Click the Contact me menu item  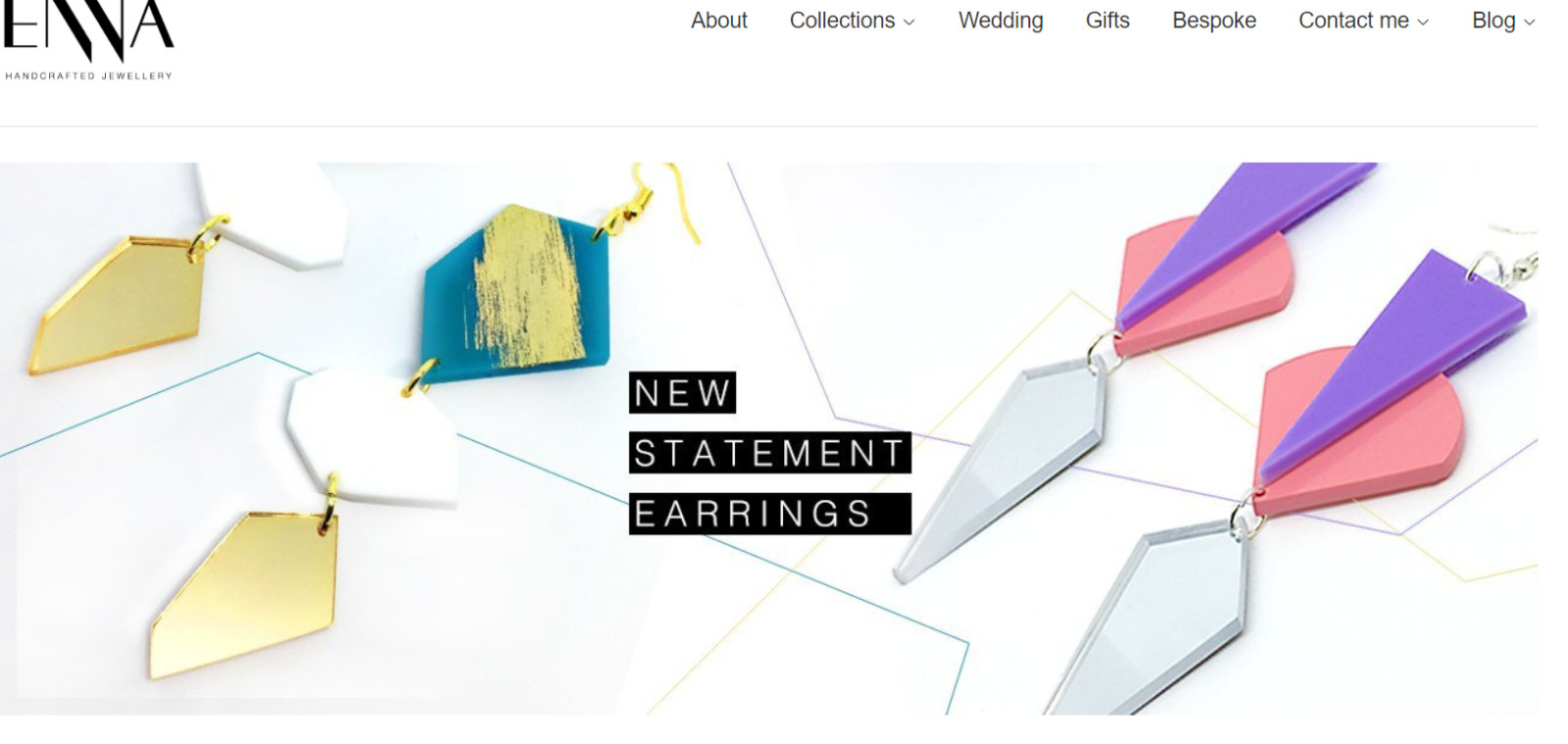[x=1353, y=21]
